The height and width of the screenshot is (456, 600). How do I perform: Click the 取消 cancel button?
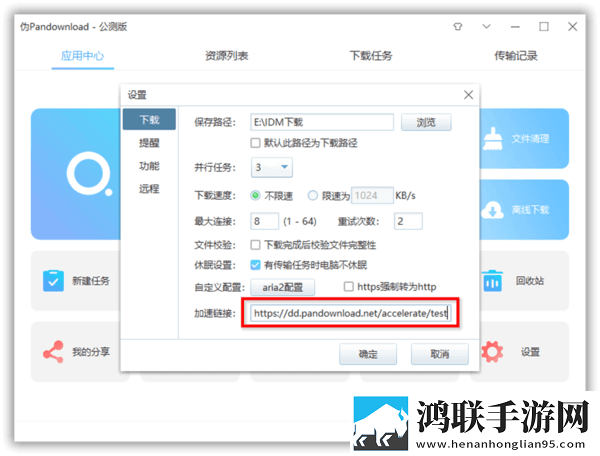(x=440, y=354)
